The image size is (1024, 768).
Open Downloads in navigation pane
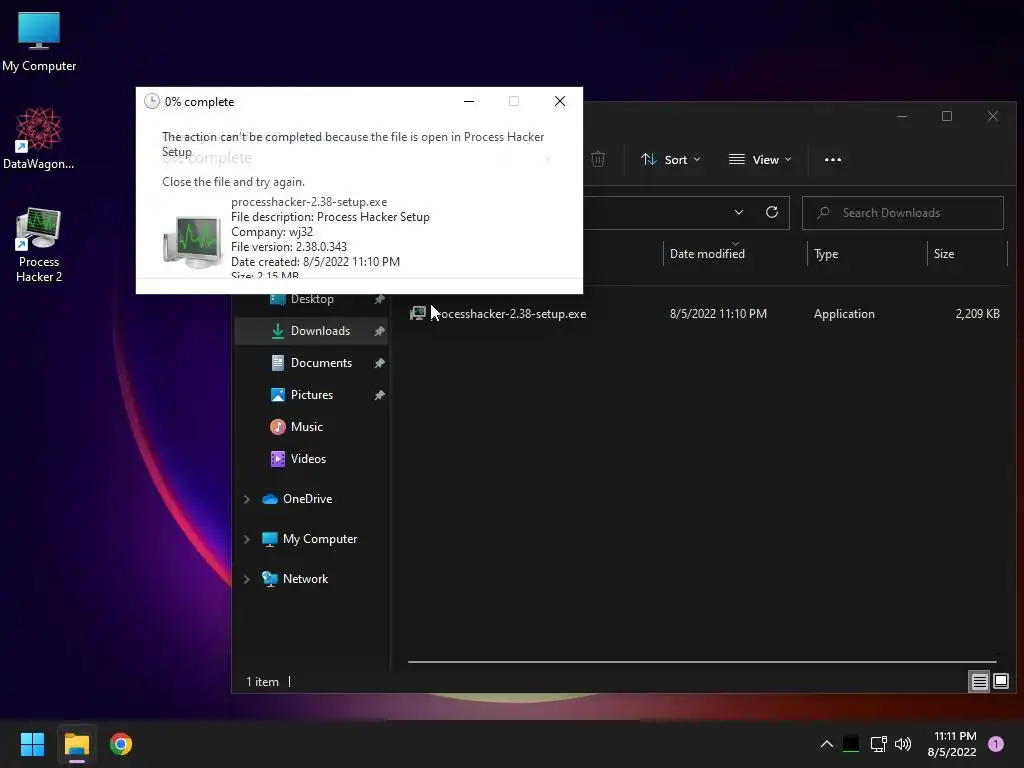pyautogui.click(x=312, y=330)
